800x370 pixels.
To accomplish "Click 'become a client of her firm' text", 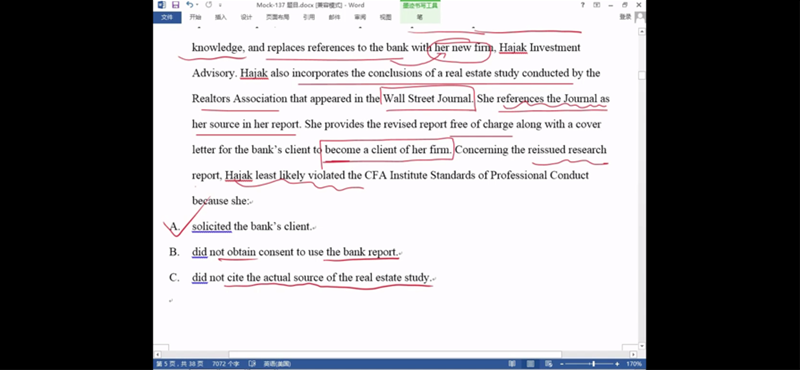I will (388, 150).
